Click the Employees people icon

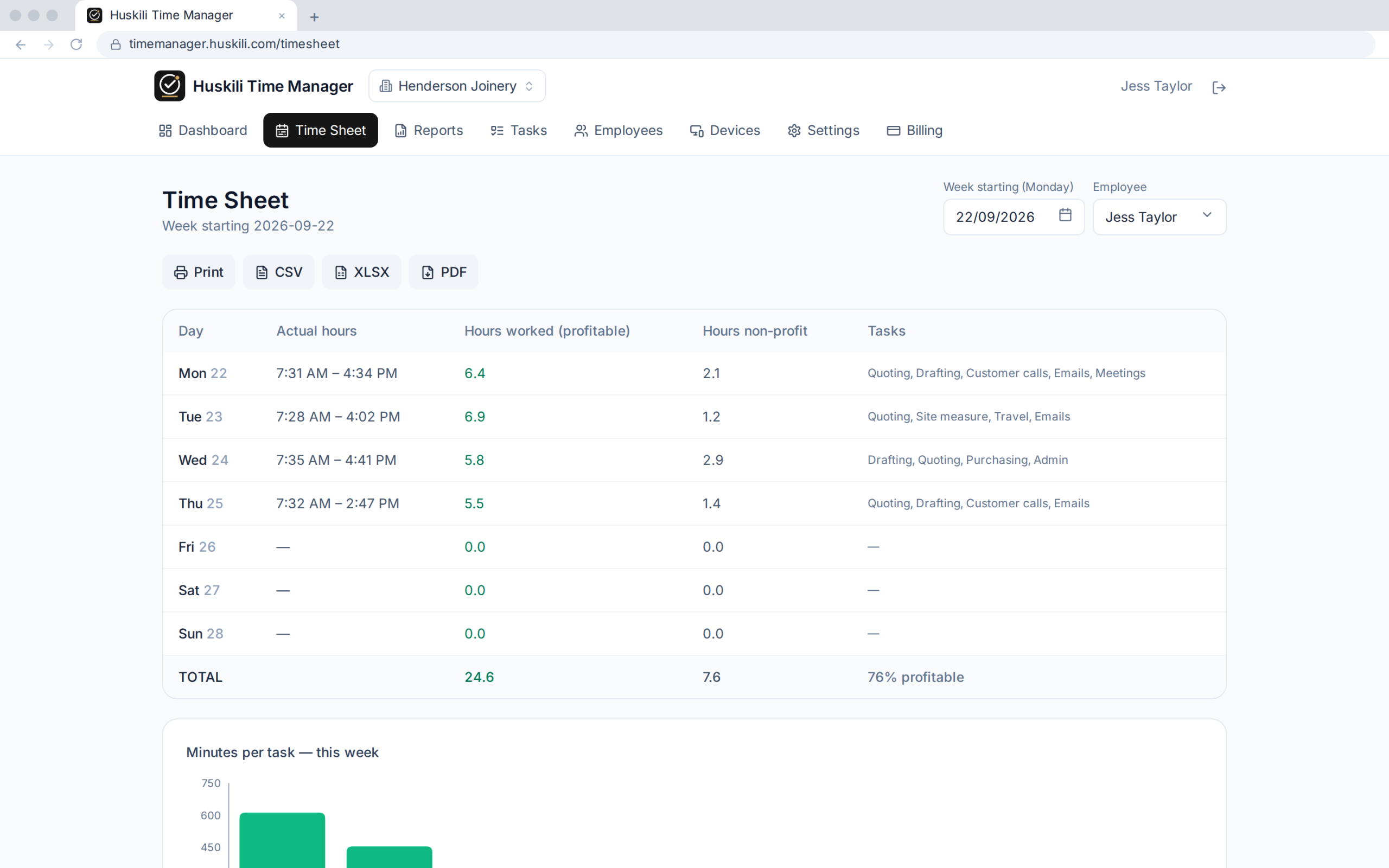pyautogui.click(x=581, y=131)
